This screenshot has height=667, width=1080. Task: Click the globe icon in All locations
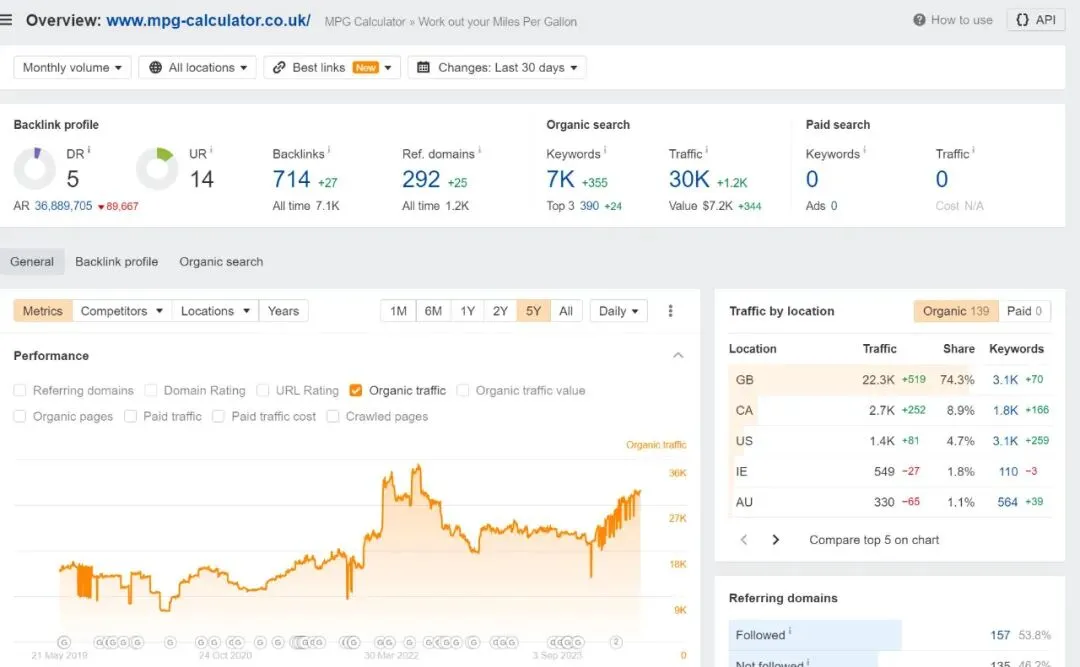[x=156, y=68]
